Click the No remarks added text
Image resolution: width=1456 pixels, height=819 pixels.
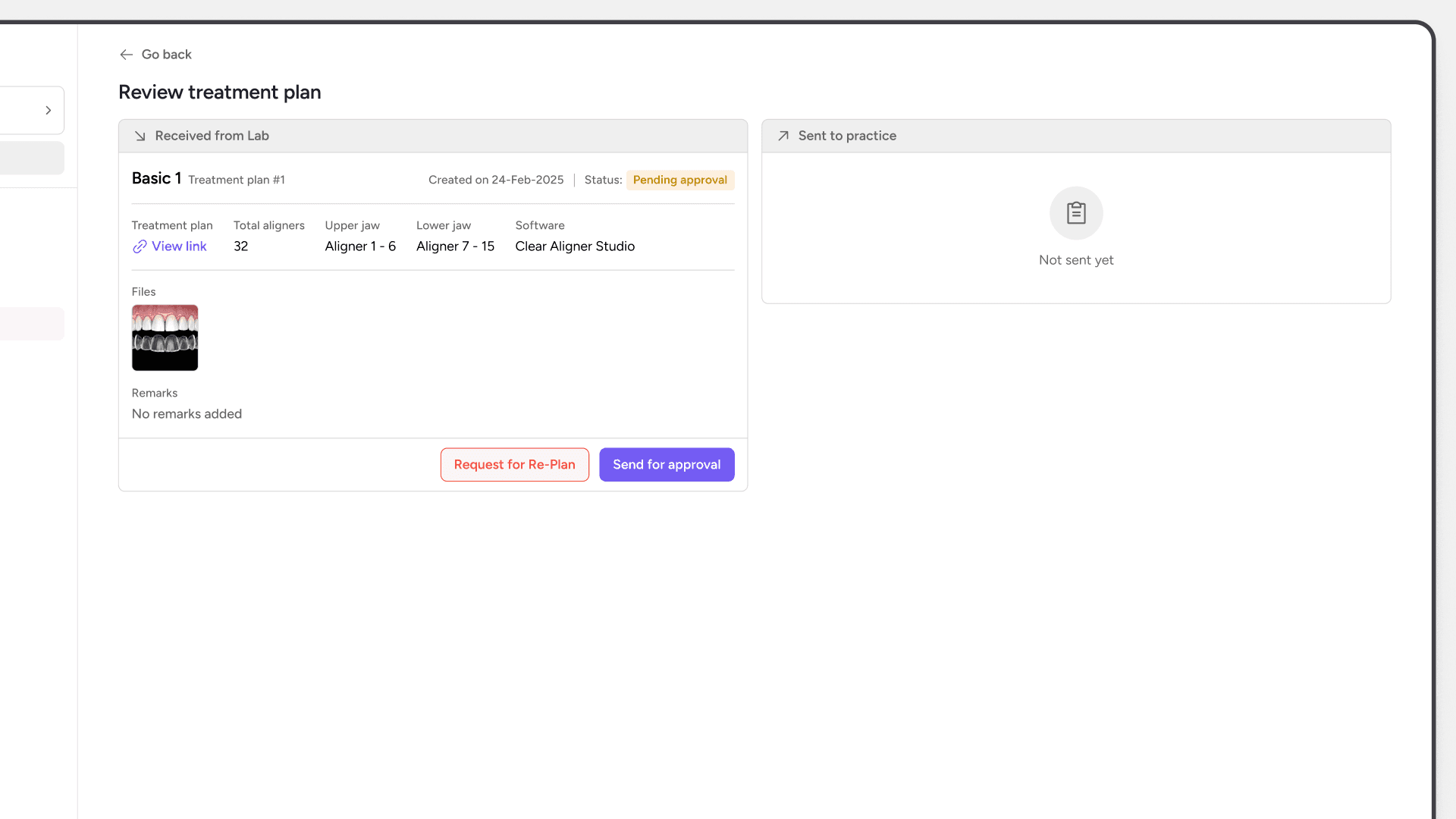(x=187, y=414)
